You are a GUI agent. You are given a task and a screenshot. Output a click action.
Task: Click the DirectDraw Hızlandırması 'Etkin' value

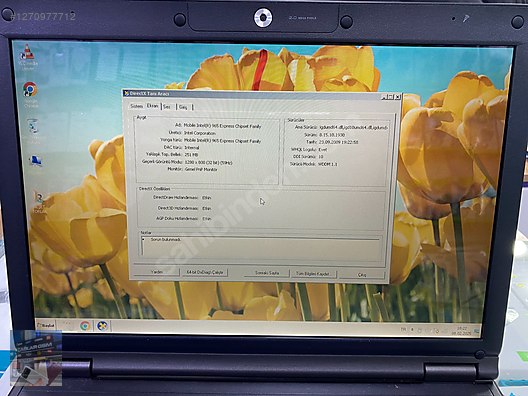coord(206,198)
